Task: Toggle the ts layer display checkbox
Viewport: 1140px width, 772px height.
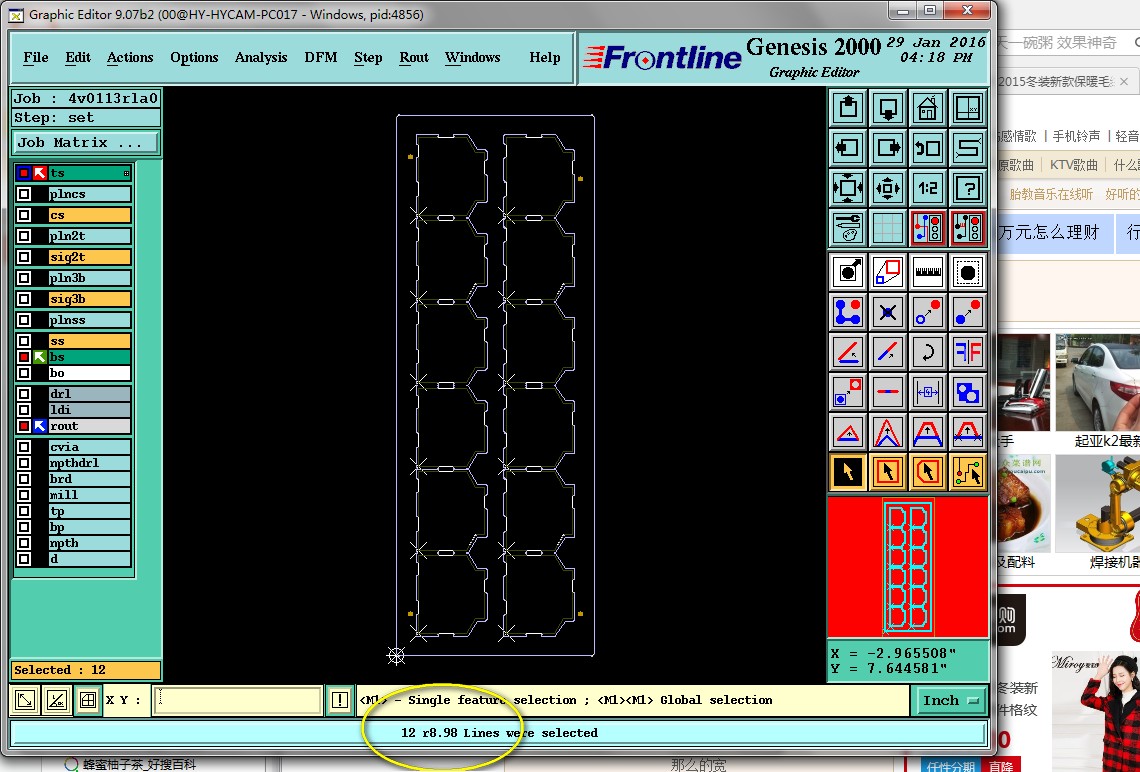Action: pos(24,173)
